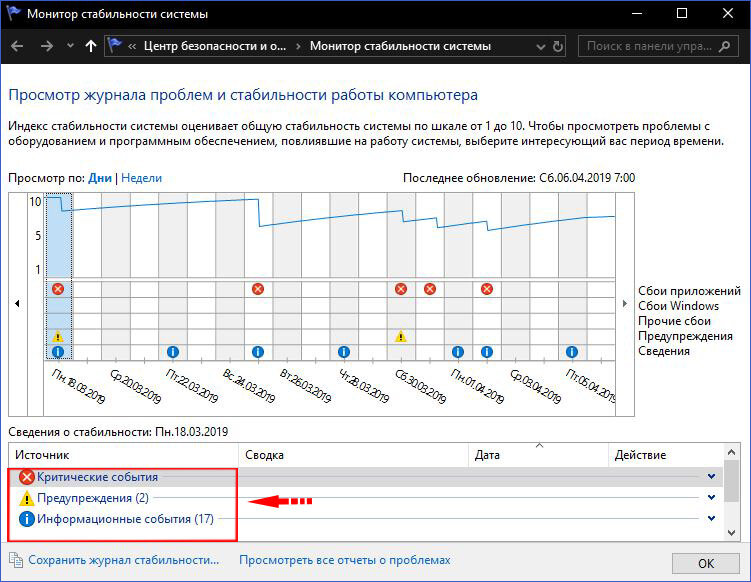Click breadcrumb Центр безопасности и о...
Screen dimensions: 751x582
click(x=215, y=46)
